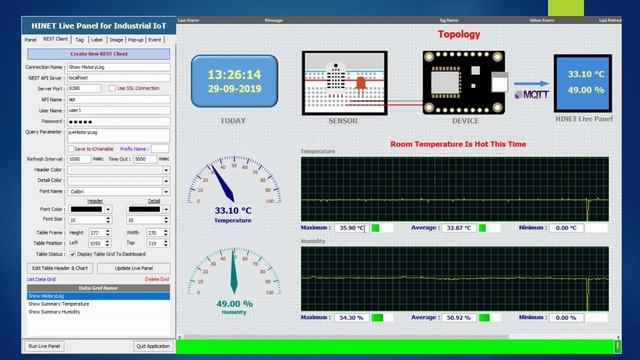Click the Prefix Name input field

[160, 149]
